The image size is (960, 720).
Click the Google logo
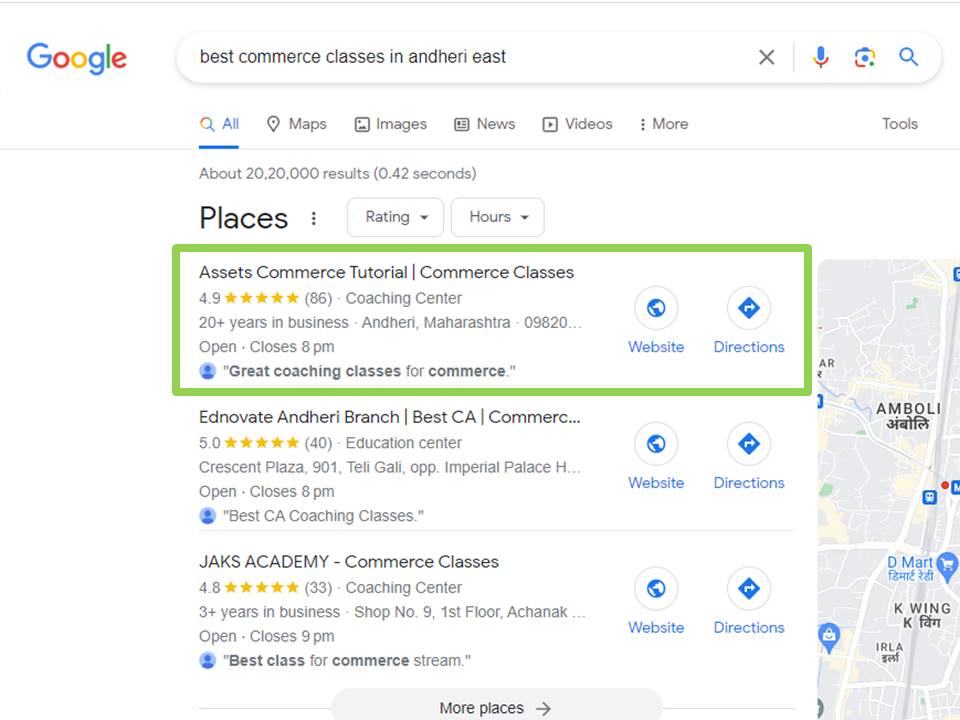[77, 57]
